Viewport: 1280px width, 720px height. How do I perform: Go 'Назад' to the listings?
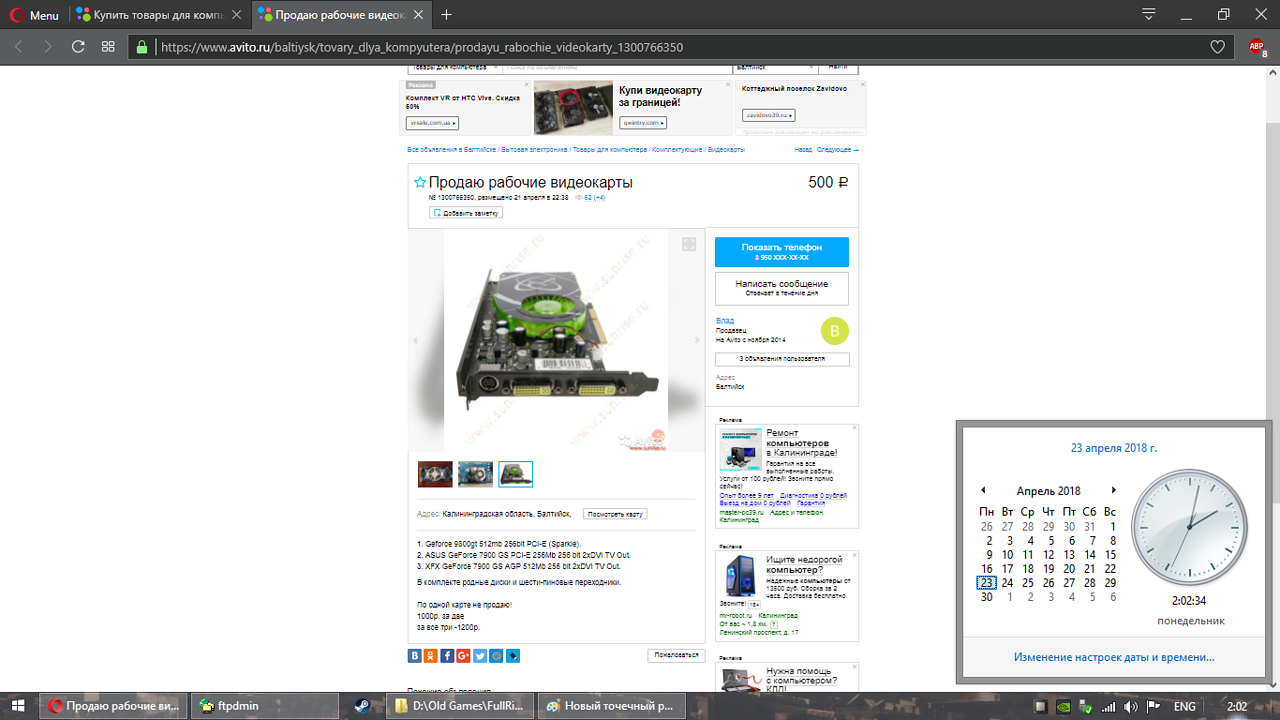point(803,149)
